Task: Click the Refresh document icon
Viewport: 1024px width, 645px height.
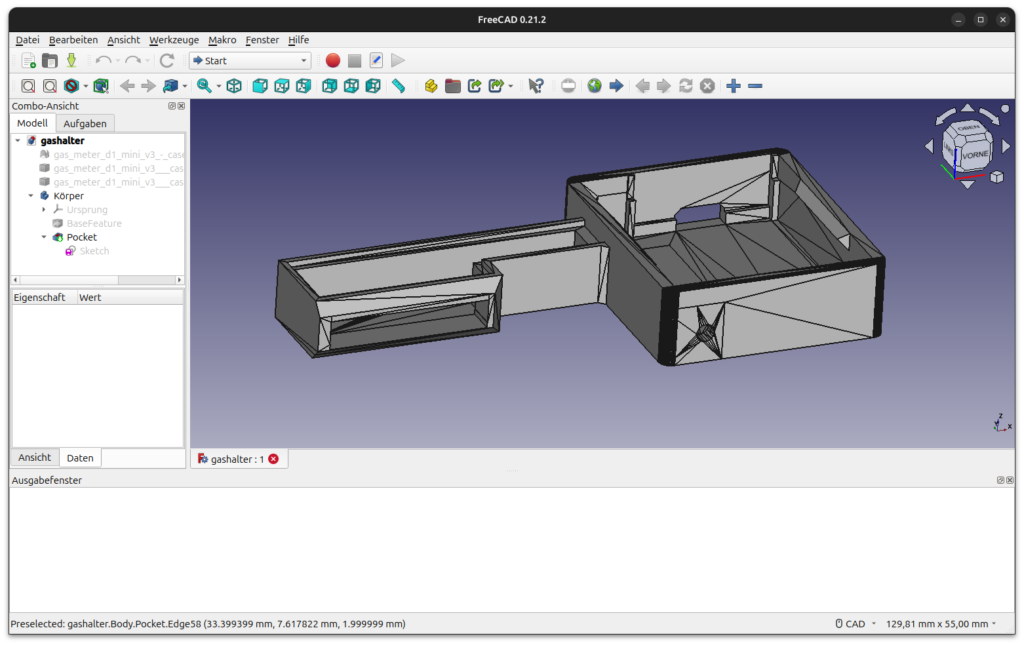Action: [687, 86]
